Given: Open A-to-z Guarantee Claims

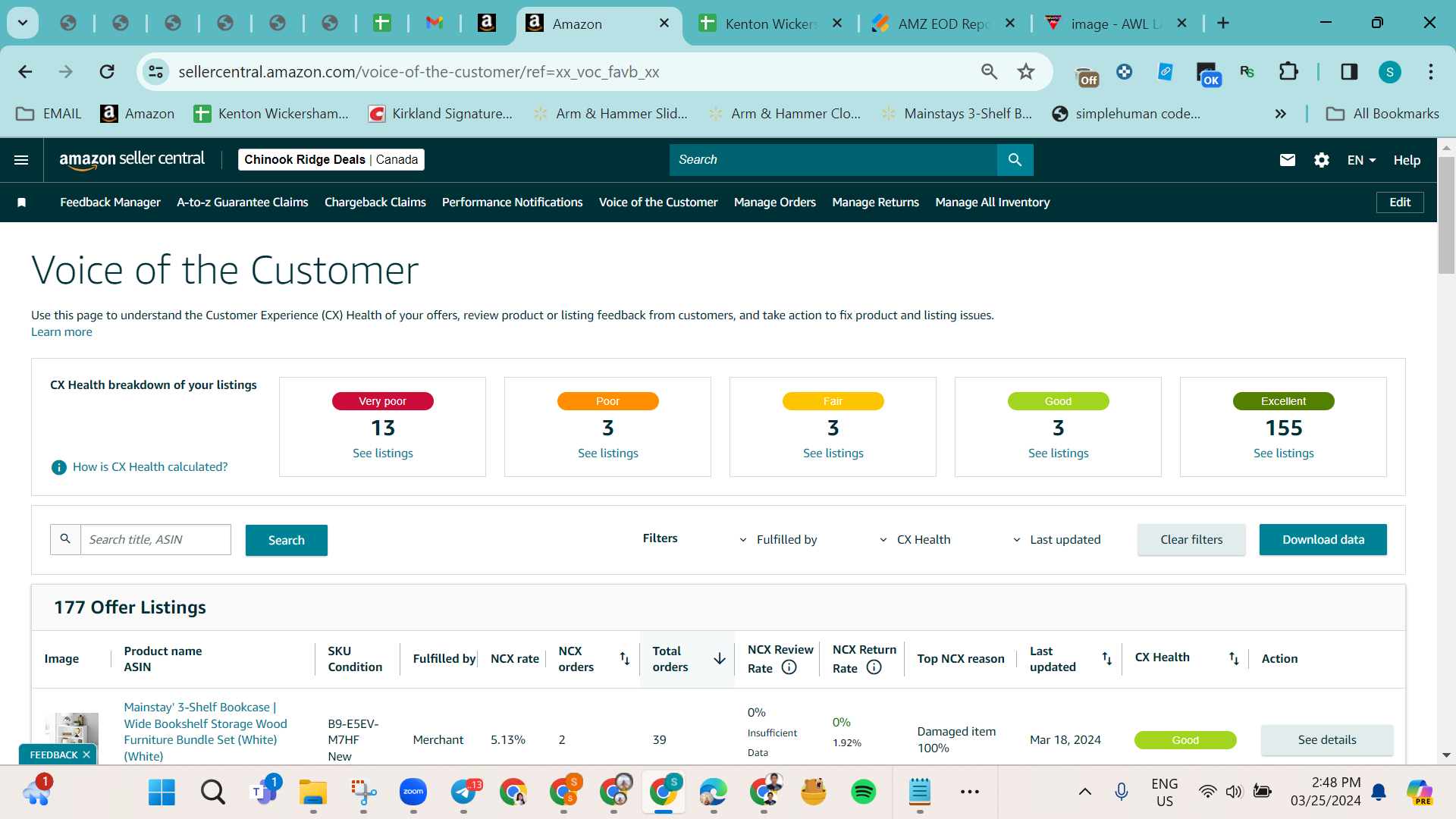Looking at the screenshot, I should coord(243,202).
